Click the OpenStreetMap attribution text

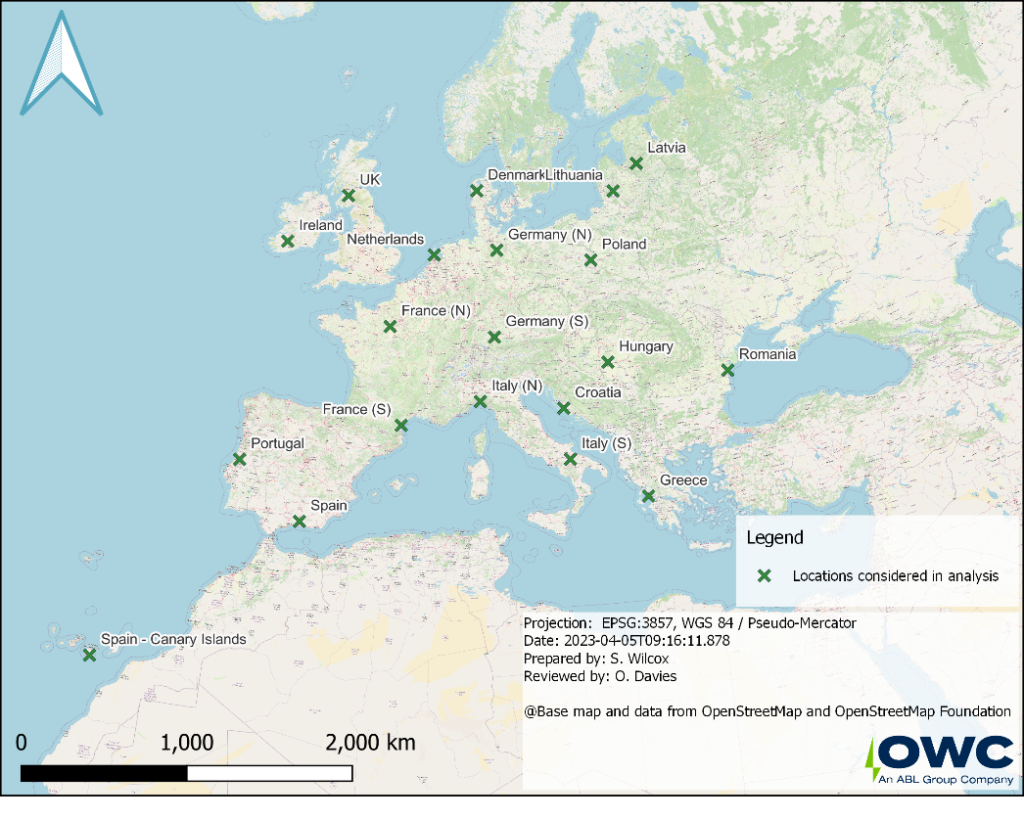point(767,712)
